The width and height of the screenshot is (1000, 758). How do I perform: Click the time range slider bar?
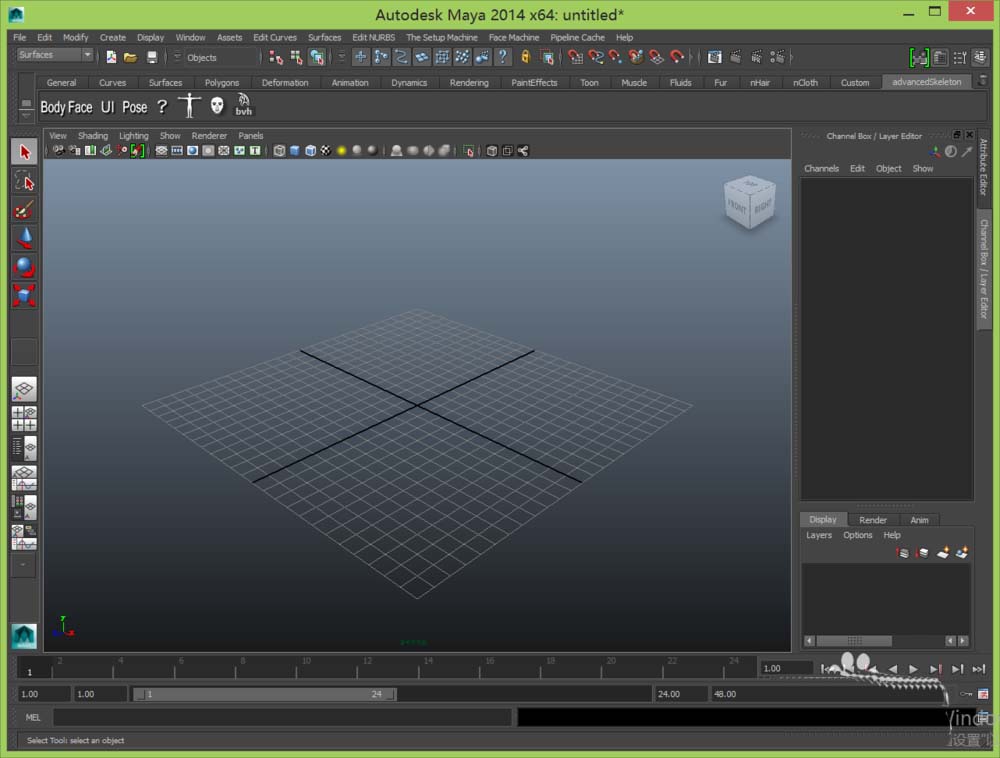[x=265, y=694]
